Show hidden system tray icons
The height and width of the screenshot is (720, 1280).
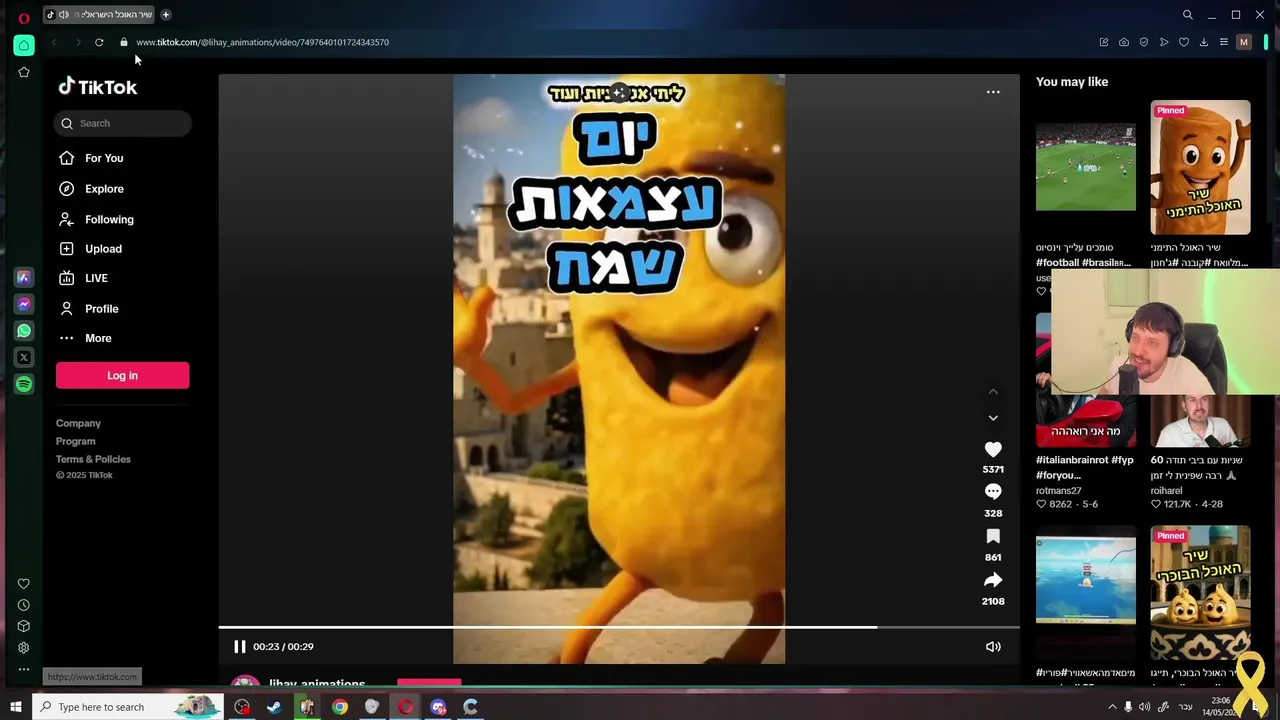(x=1112, y=707)
